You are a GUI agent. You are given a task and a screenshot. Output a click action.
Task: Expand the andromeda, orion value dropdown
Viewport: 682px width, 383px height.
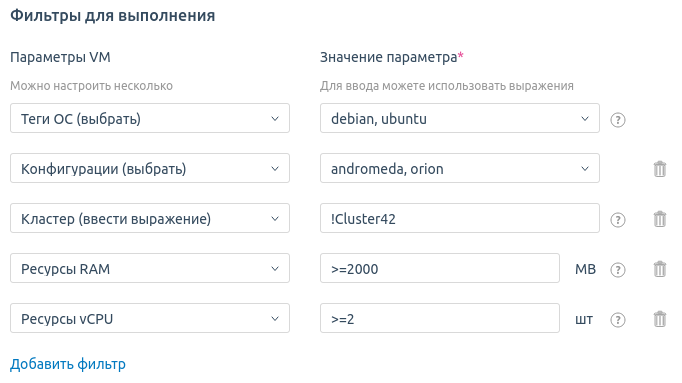(x=460, y=168)
